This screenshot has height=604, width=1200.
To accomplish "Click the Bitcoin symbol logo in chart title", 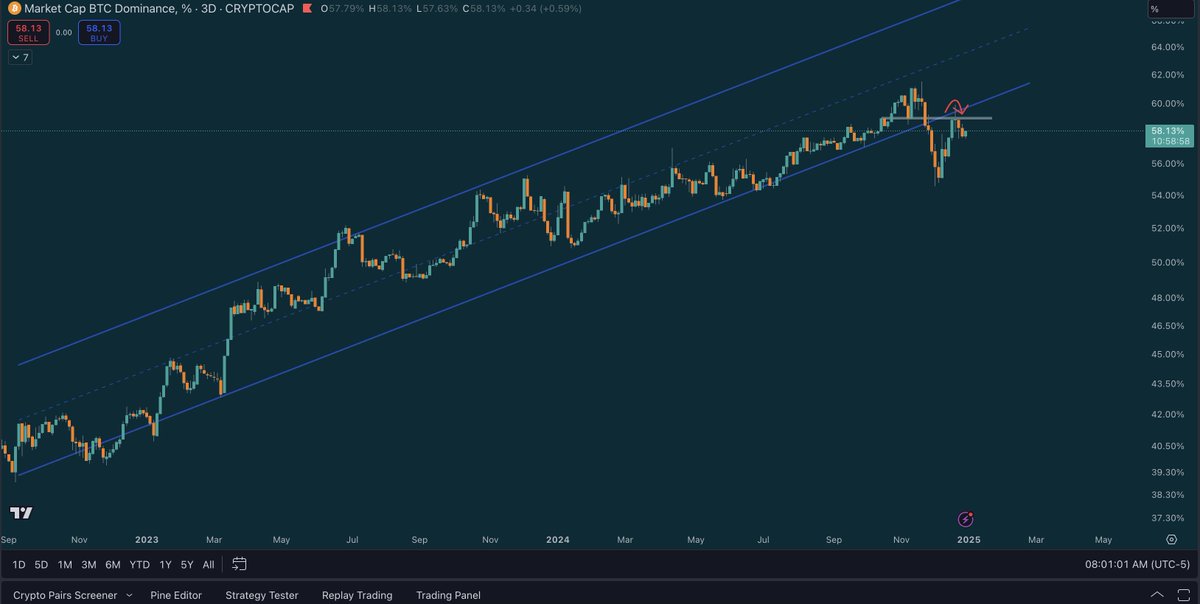I will point(14,9).
